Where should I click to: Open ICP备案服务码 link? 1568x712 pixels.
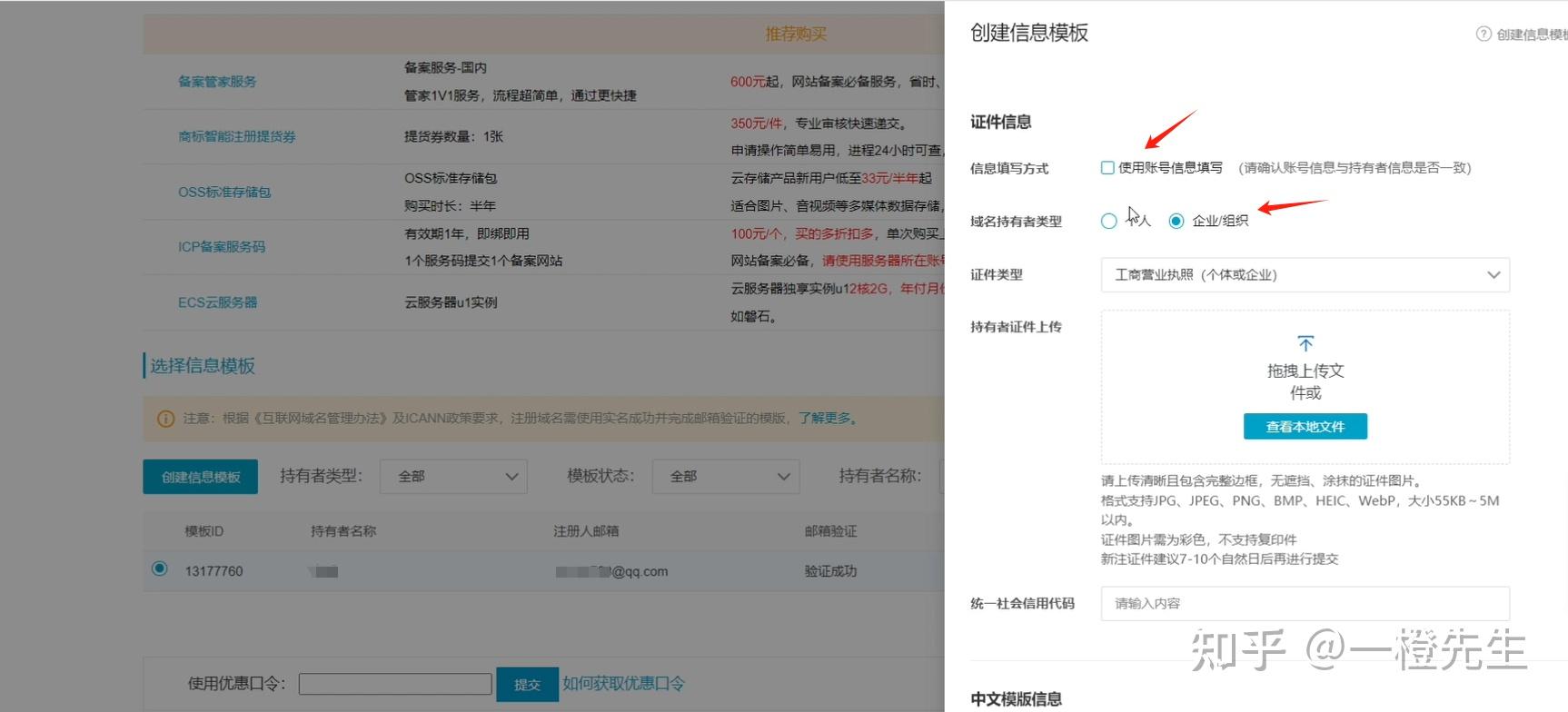(x=222, y=247)
